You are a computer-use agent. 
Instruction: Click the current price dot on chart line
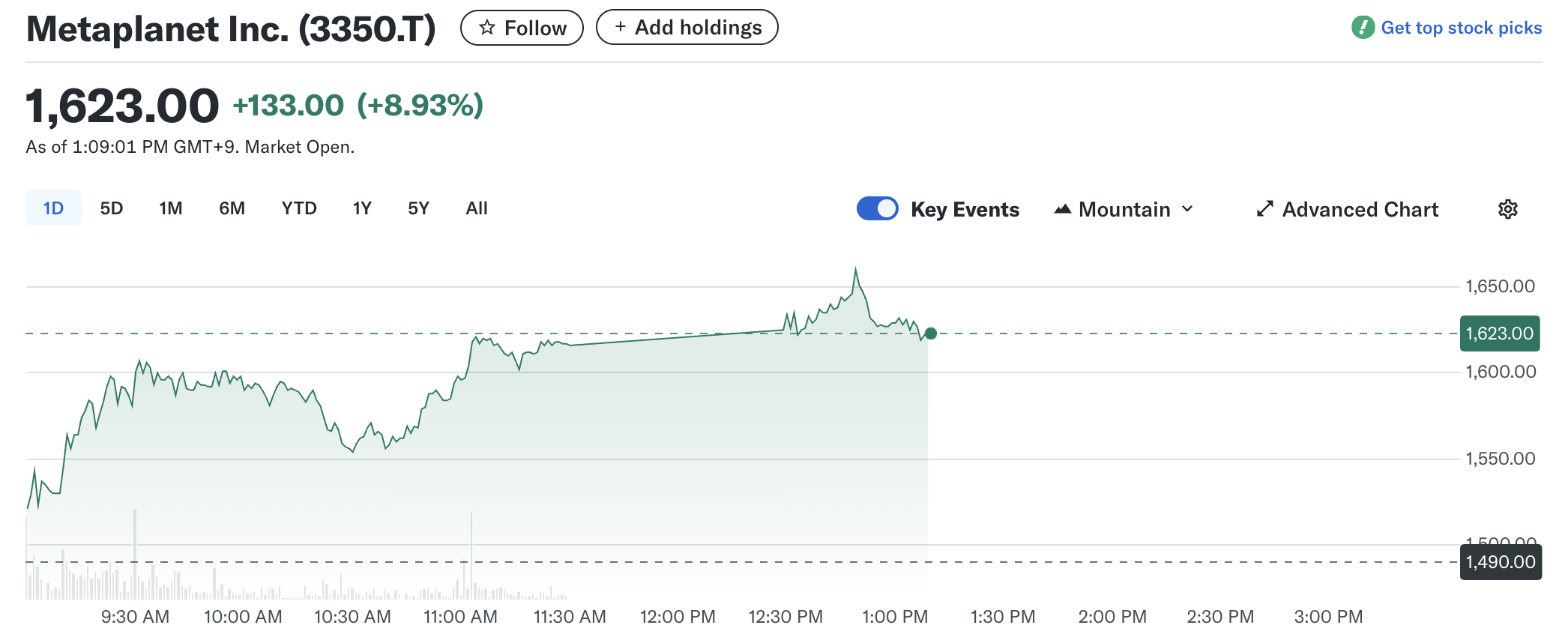coord(931,333)
